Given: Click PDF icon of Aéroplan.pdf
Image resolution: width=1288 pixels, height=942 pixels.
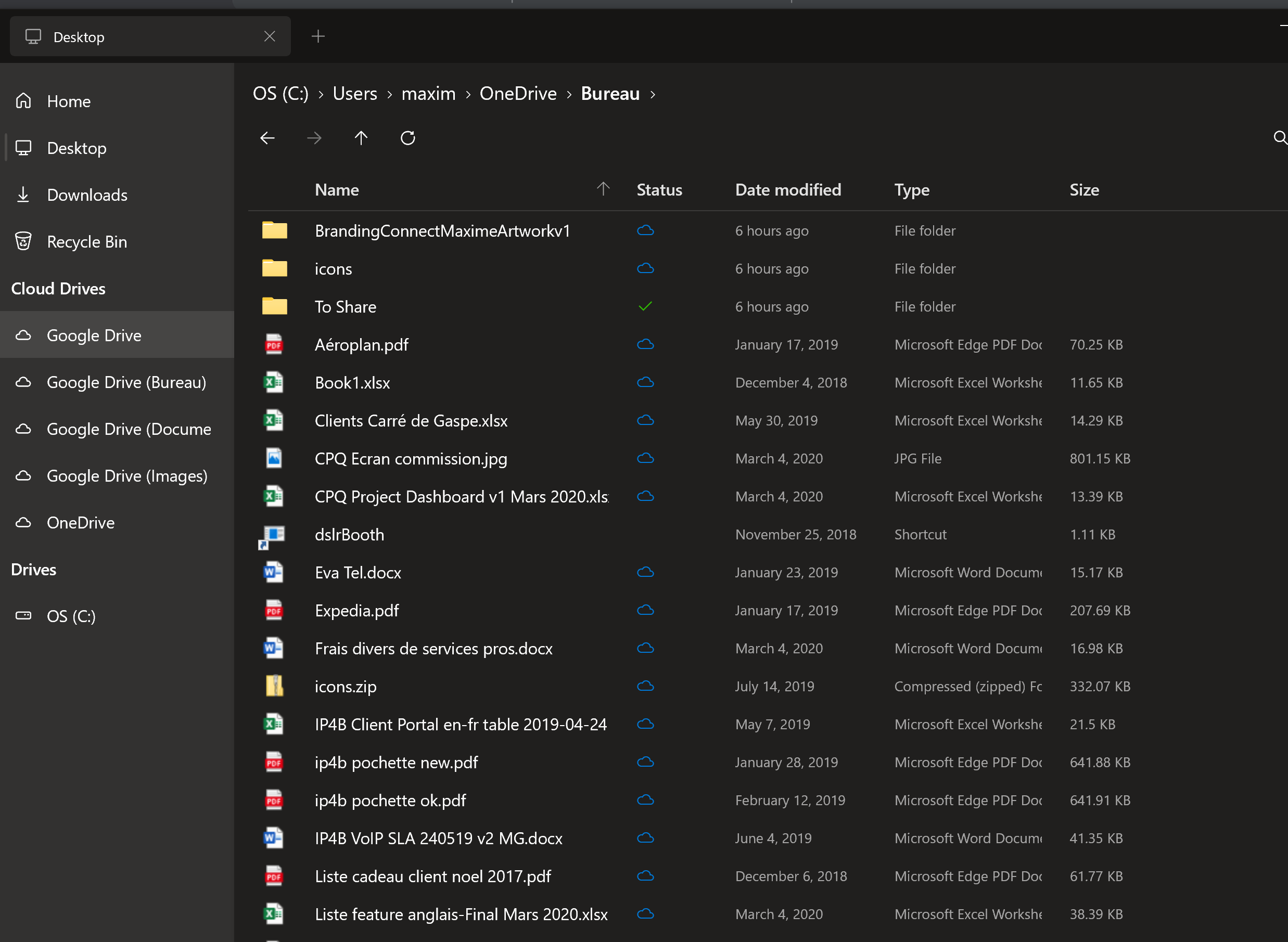Looking at the screenshot, I should click(x=274, y=344).
